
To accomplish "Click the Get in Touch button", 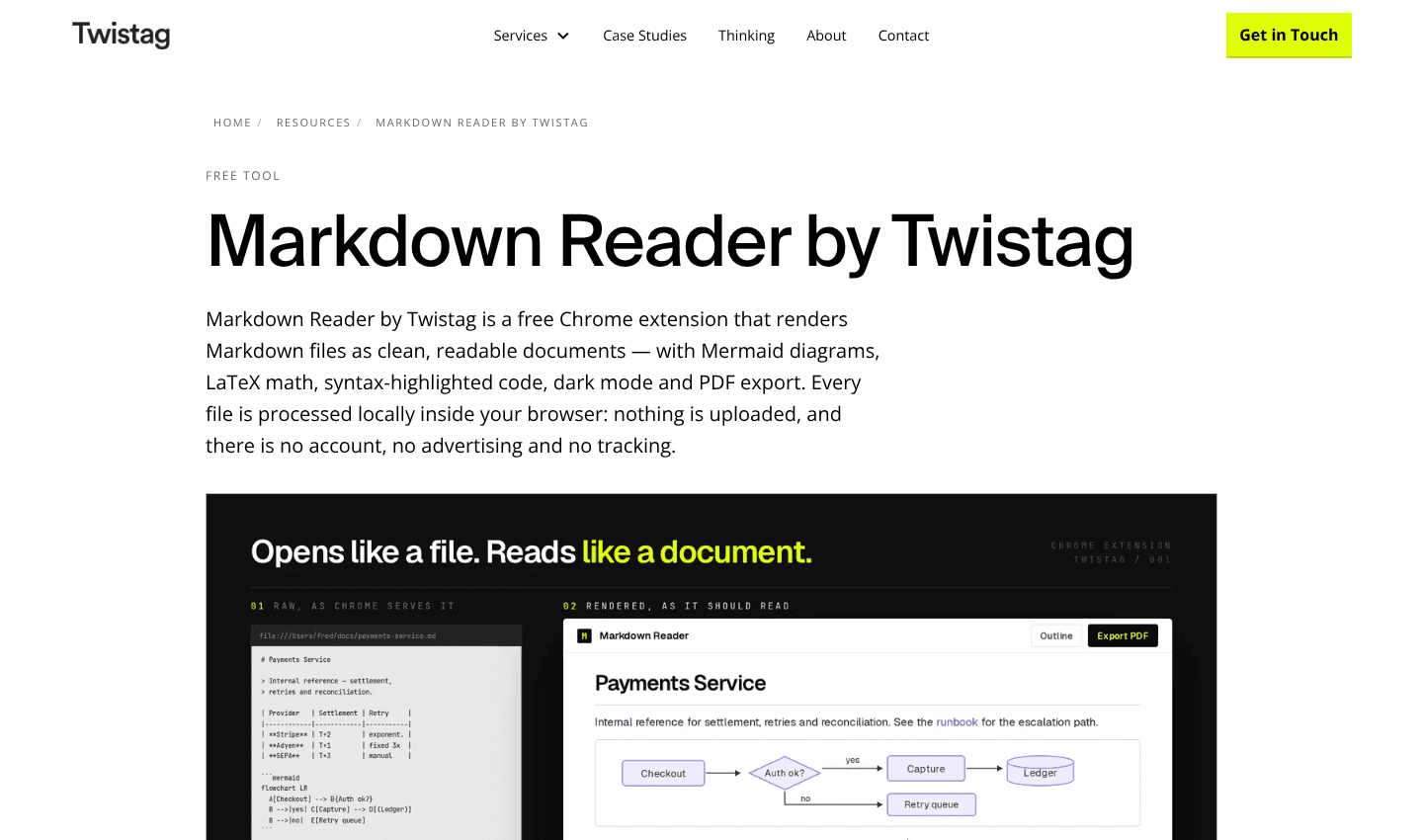I will tap(1289, 36).
